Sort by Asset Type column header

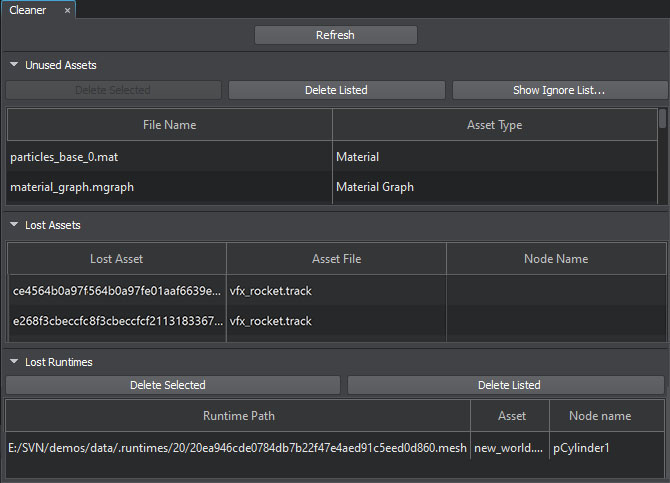click(x=494, y=125)
